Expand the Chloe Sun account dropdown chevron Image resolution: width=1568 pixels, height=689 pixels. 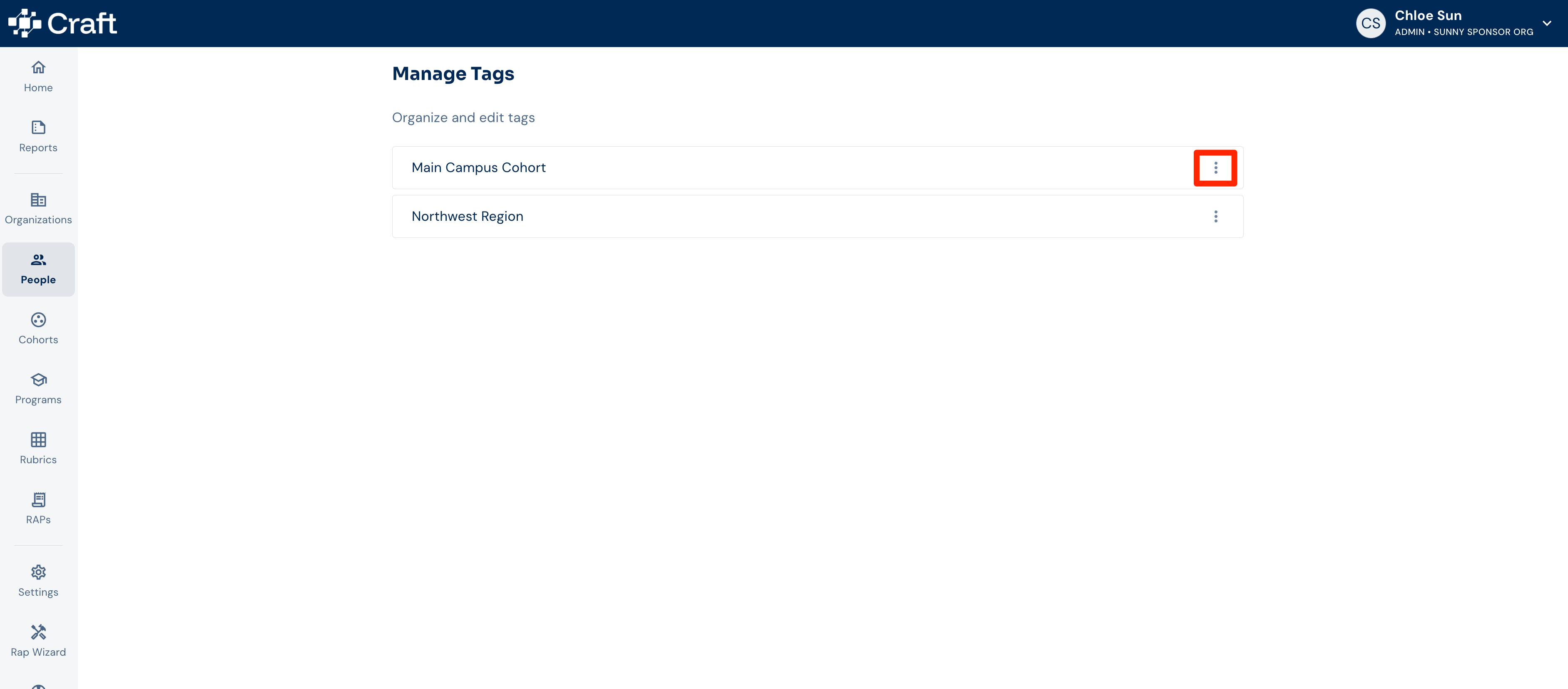[x=1547, y=23]
